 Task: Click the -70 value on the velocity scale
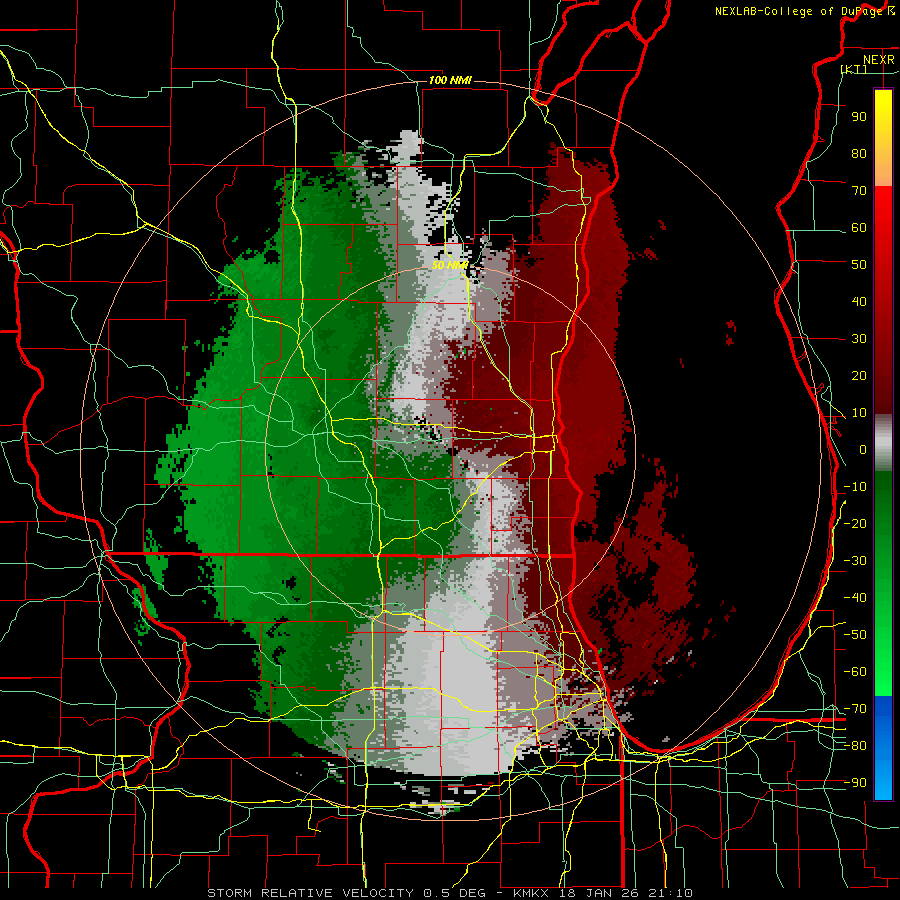tap(855, 709)
